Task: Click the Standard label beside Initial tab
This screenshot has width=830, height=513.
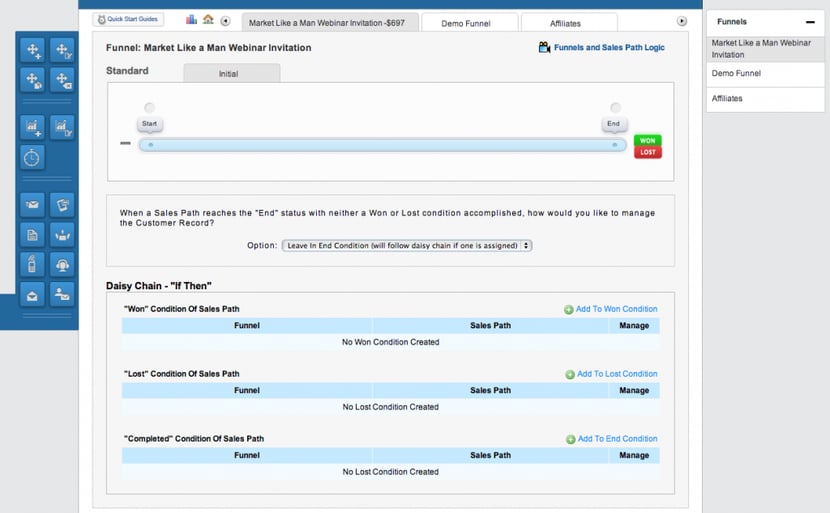Action: tap(127, 71)
